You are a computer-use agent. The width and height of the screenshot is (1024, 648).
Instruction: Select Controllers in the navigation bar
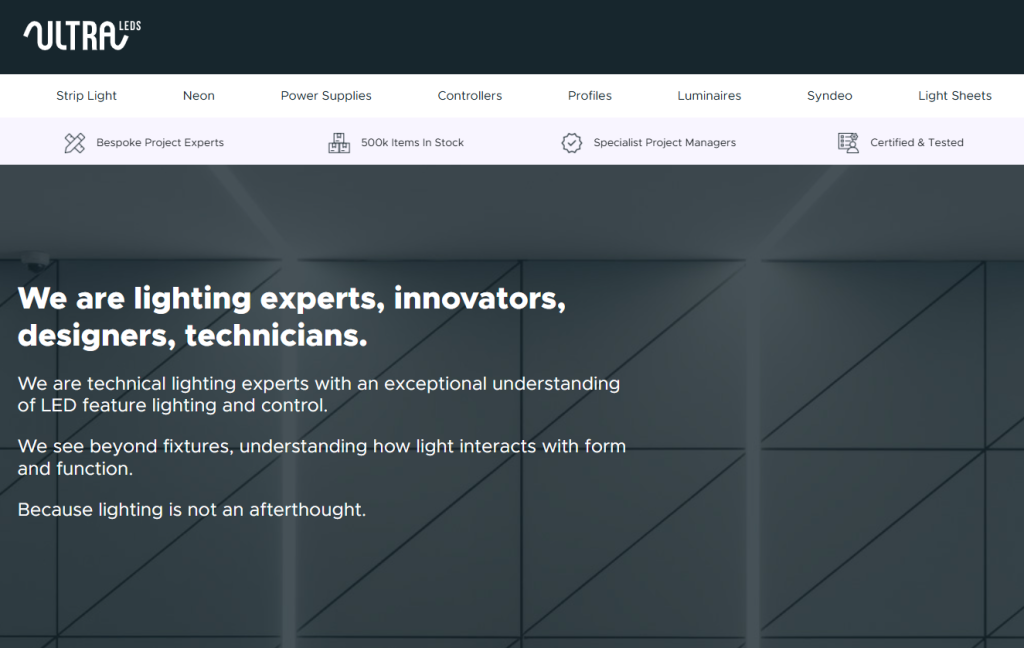point(470,96)
